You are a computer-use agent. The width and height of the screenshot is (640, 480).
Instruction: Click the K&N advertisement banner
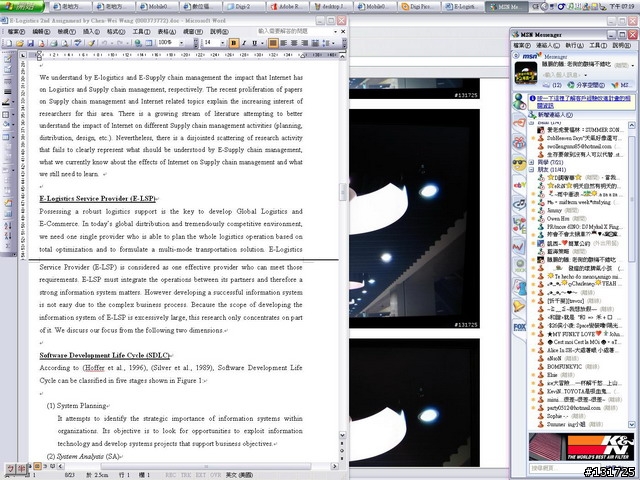click(x=581, y=447)
